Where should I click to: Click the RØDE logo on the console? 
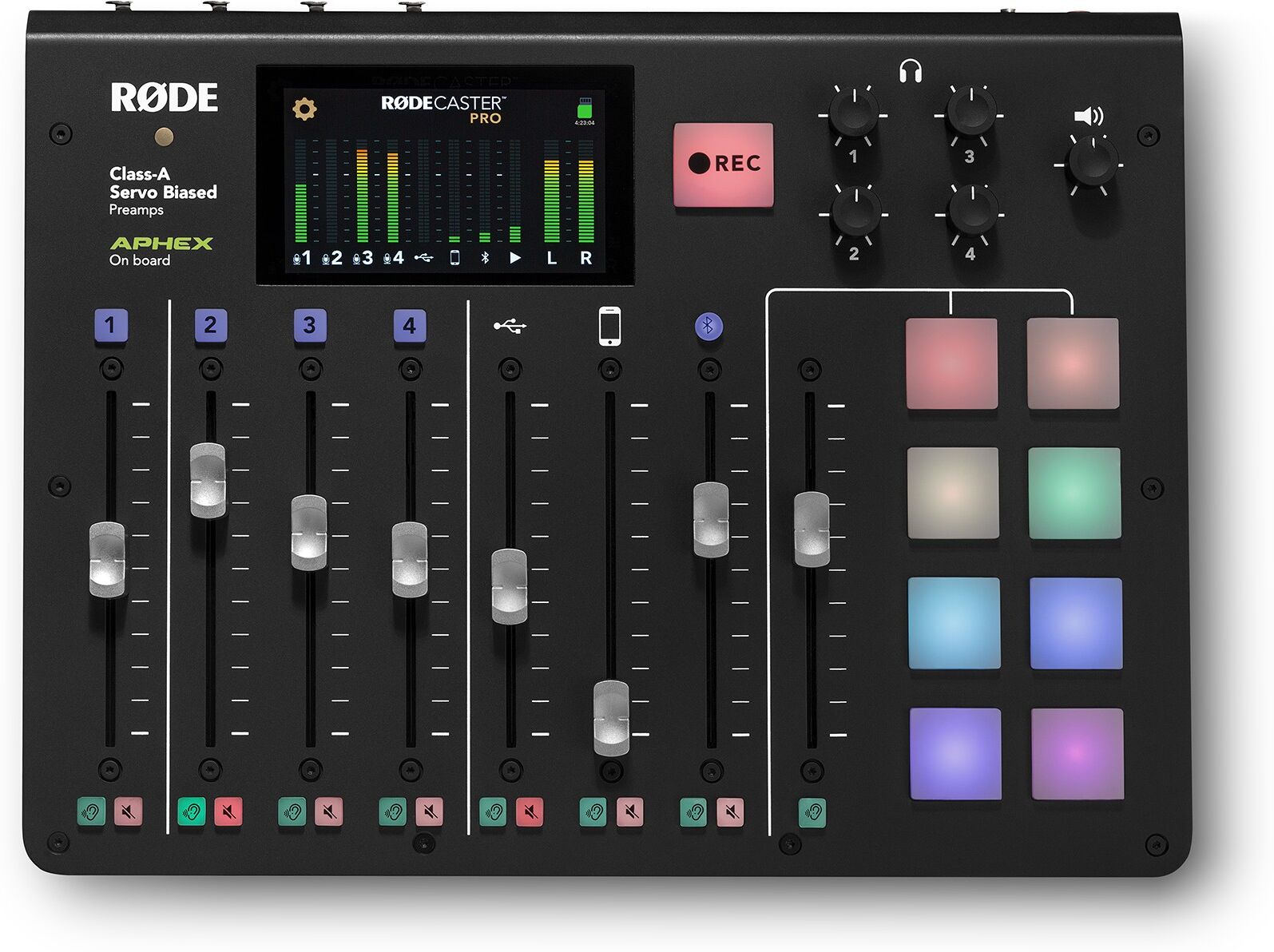click(x=164, y=97)
